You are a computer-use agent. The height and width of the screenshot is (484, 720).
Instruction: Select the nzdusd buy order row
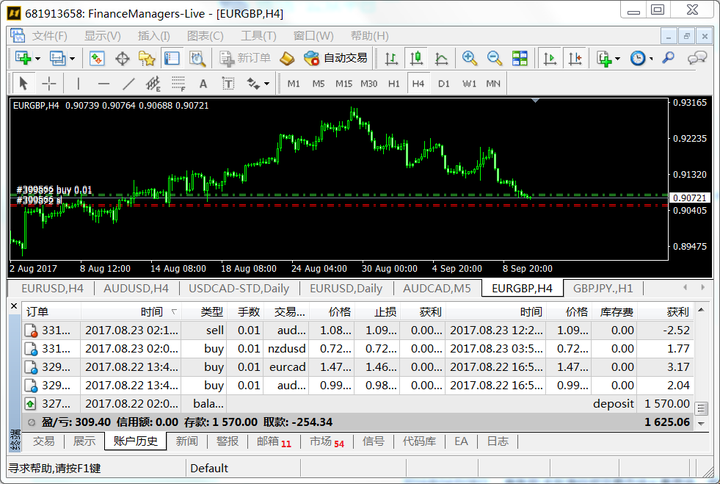click(358, 349)
